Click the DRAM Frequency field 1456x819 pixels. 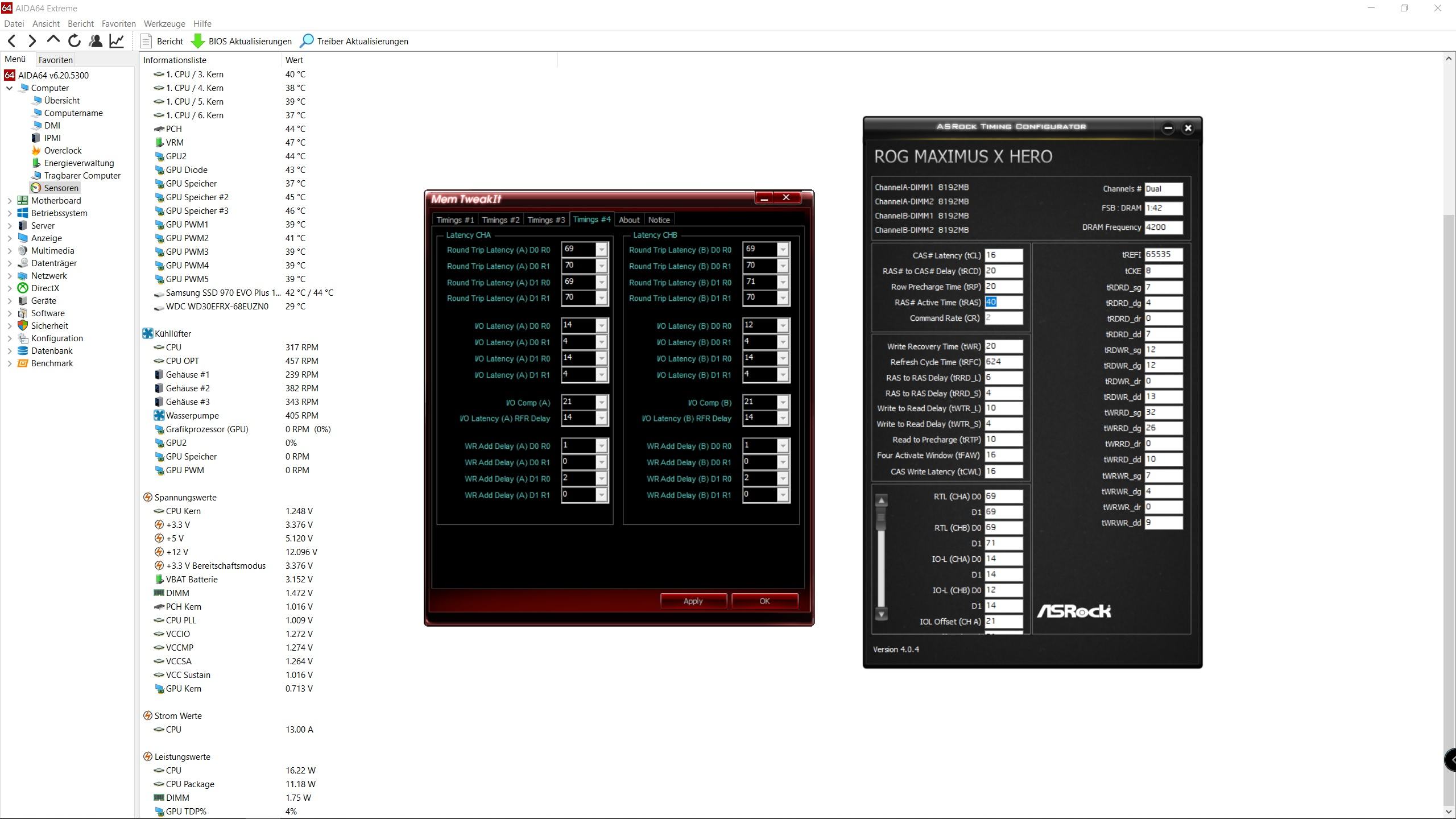pyautogui.click(x=1164, y=227)
